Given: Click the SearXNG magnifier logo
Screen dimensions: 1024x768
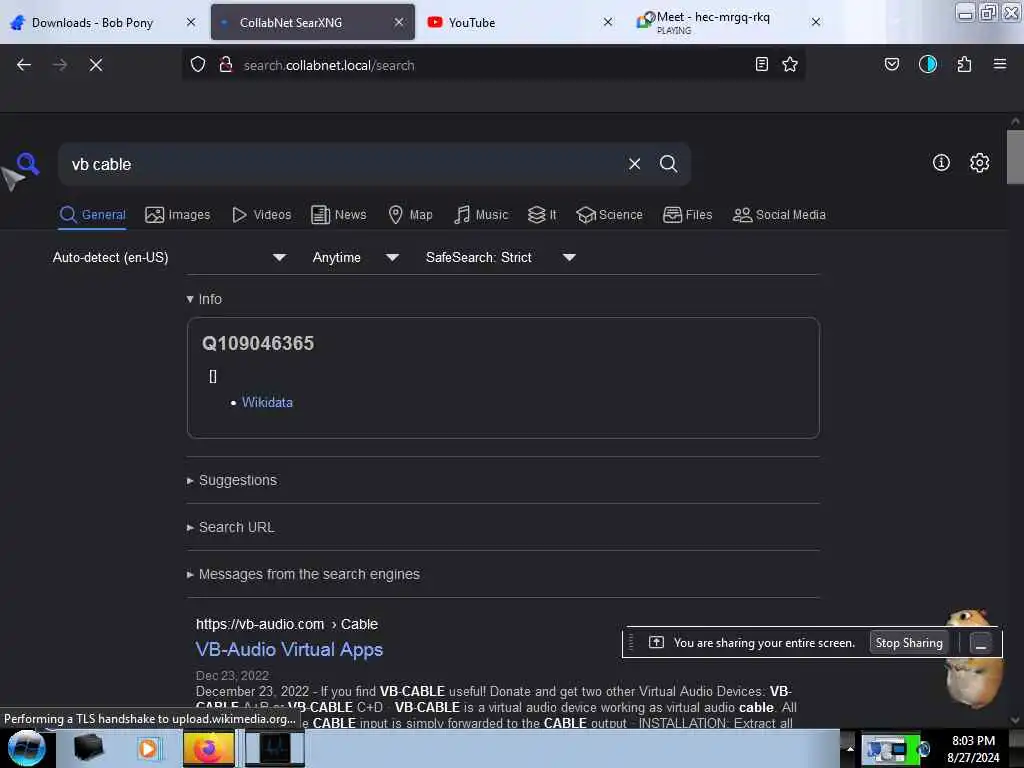Looking at the screenshot, I should (x=27, y=163).
